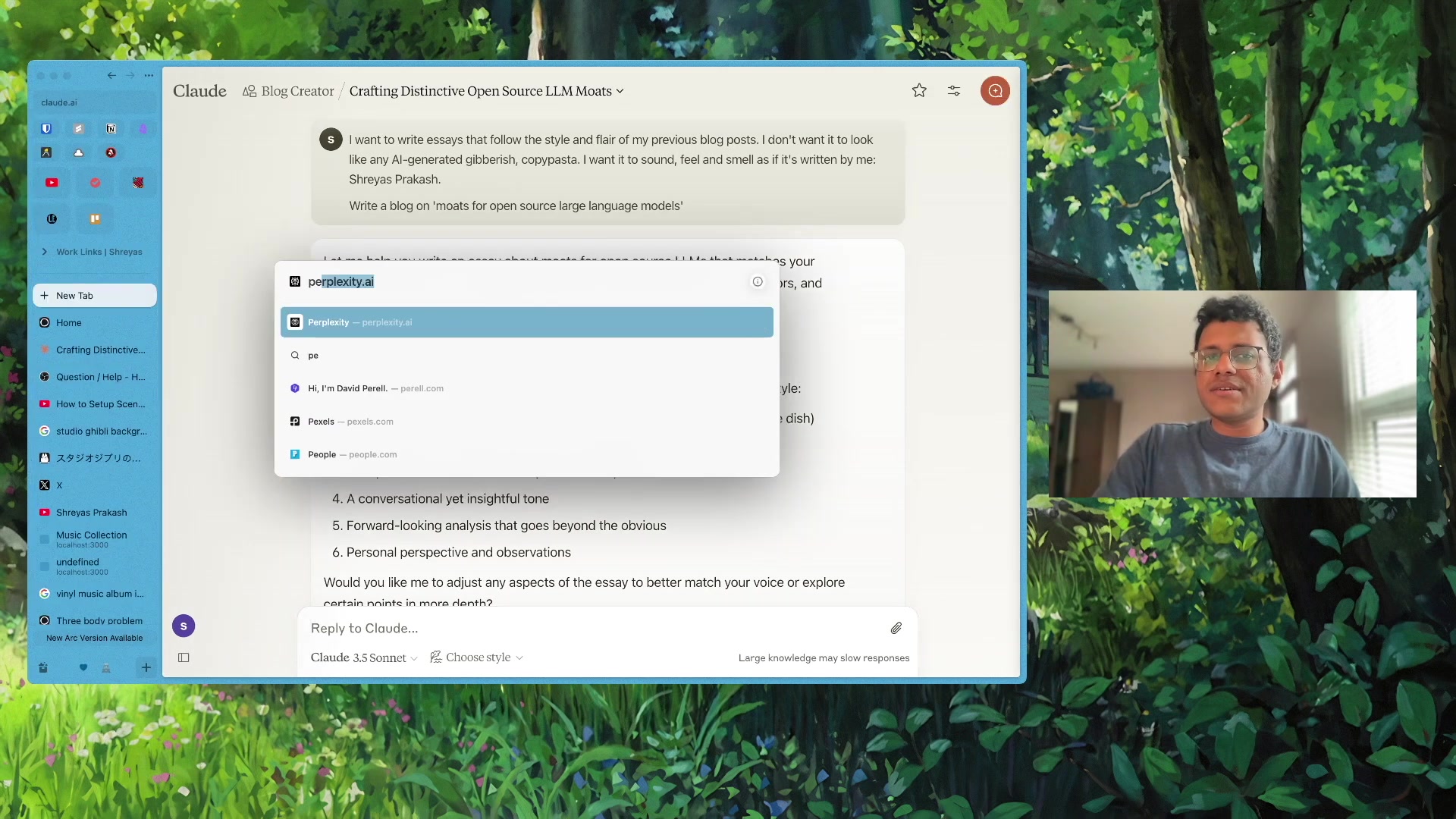This screenshot has height=819, width=1456.
Task: Open the red circular bell pinned favorite
Action: point(111,152)
